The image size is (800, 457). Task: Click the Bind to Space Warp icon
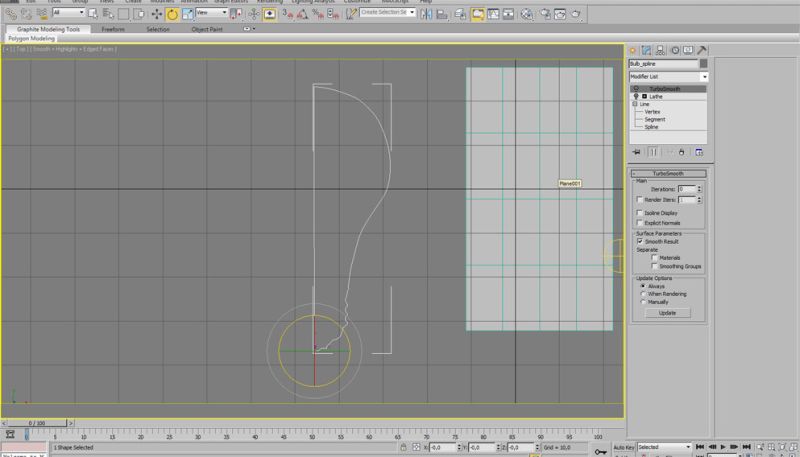coord(42,14)
